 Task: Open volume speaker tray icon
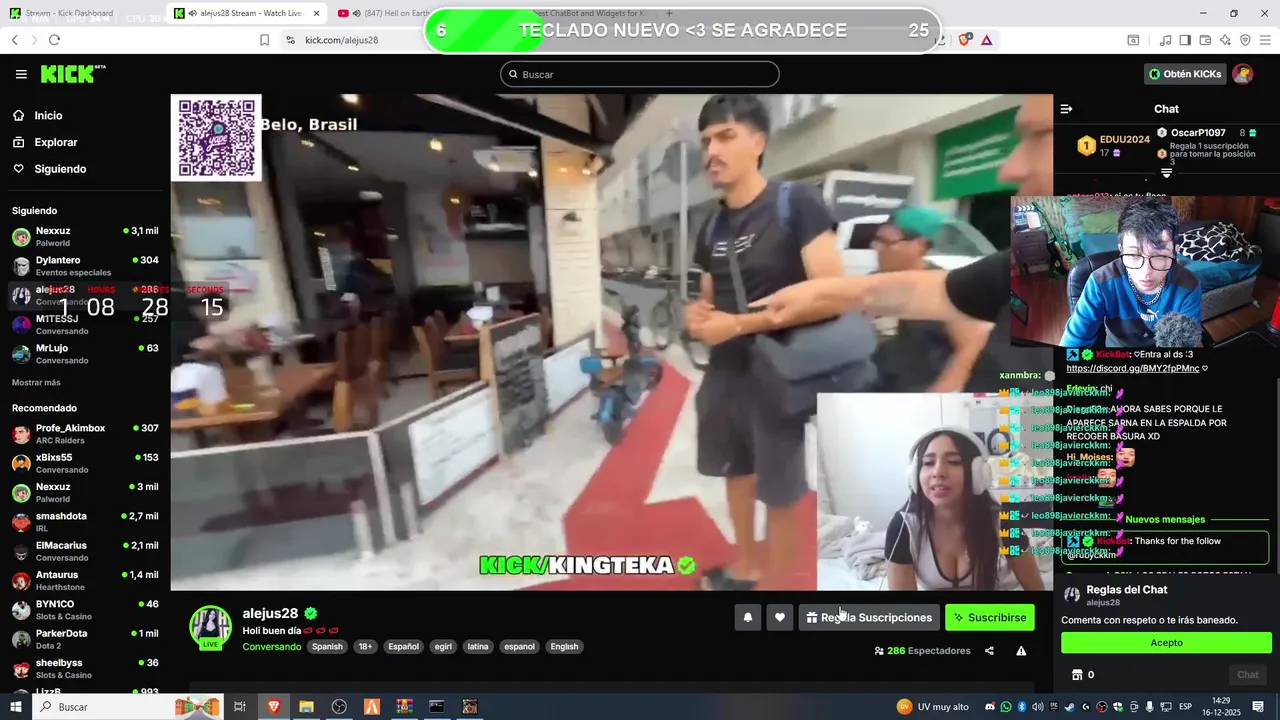coord(1037,707)
